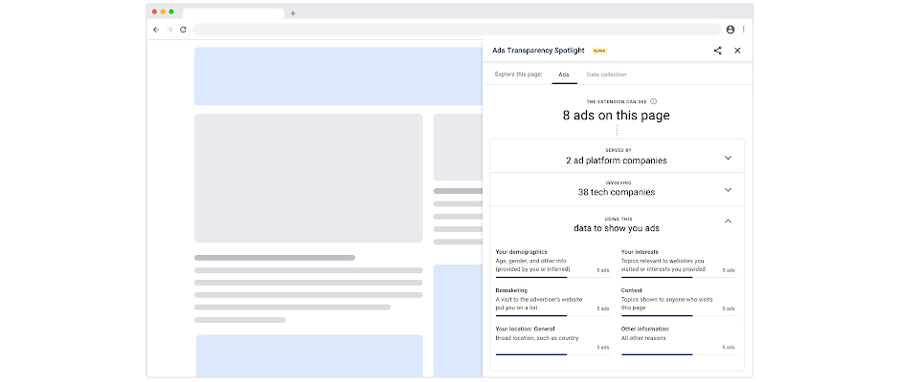Click the 'Context' heading
The width and height of the screenshot is (900, 382).
pyautogui.click(x=631, y=290)
